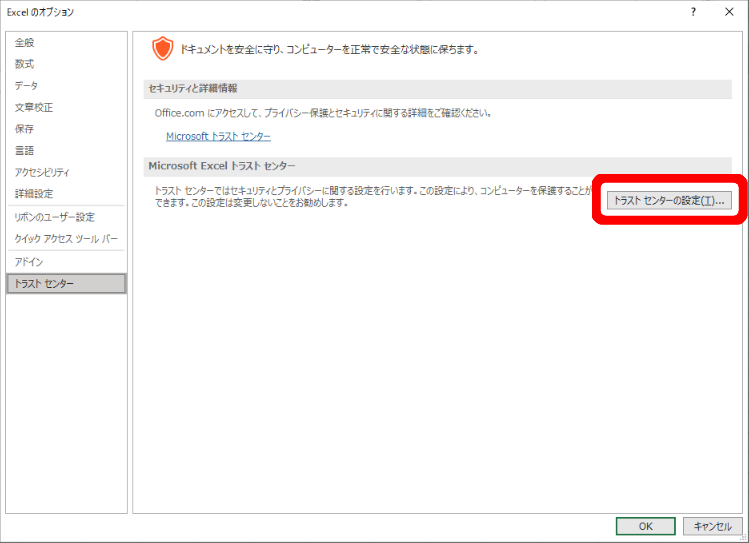
Task: Open help with the question mark icon
Action: pos(692,12)
